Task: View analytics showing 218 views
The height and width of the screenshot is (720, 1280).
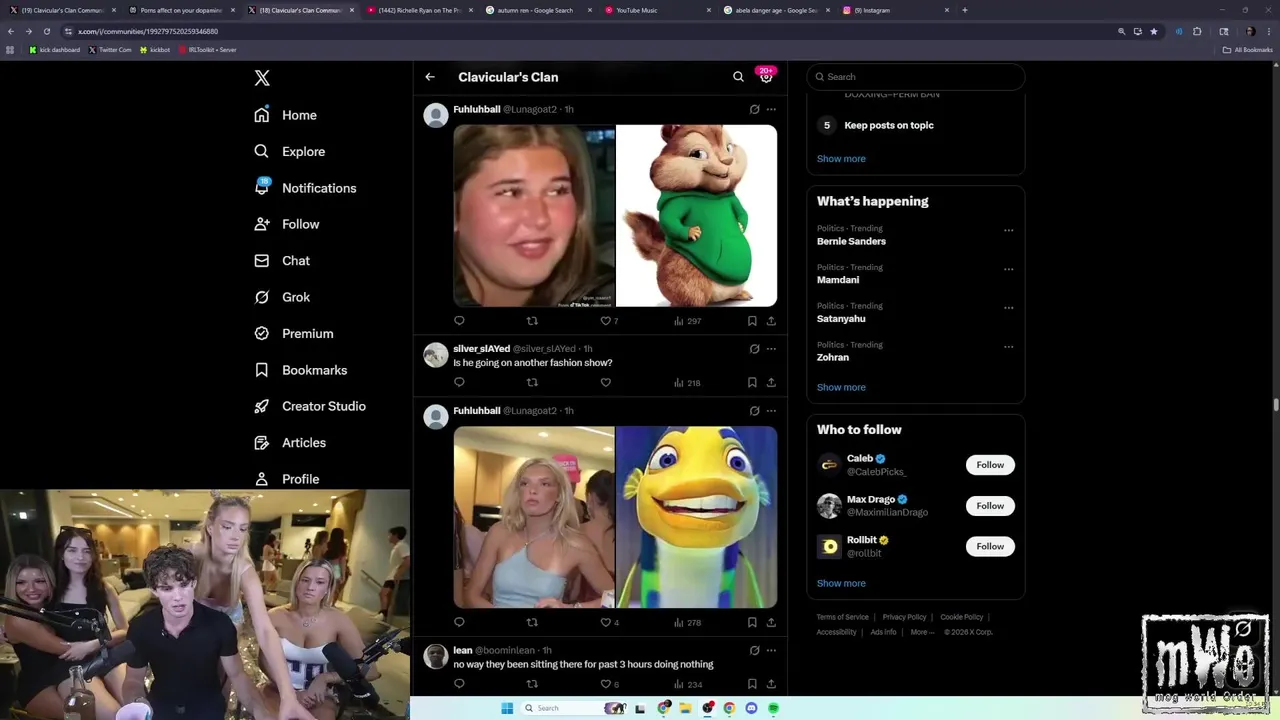Action: coord(687,382)
